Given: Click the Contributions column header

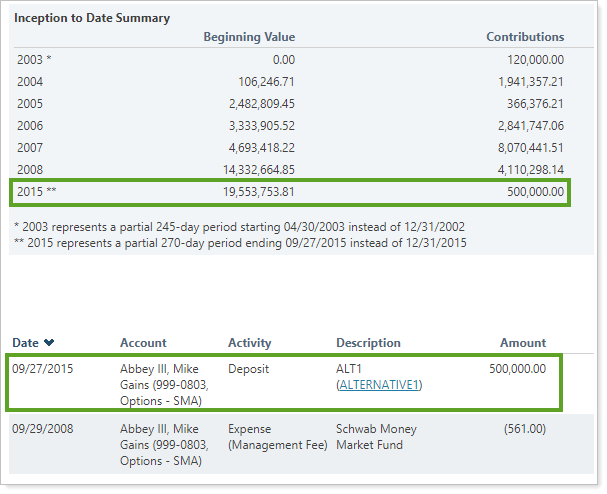Looking at the screenshot, I should 524,37.
